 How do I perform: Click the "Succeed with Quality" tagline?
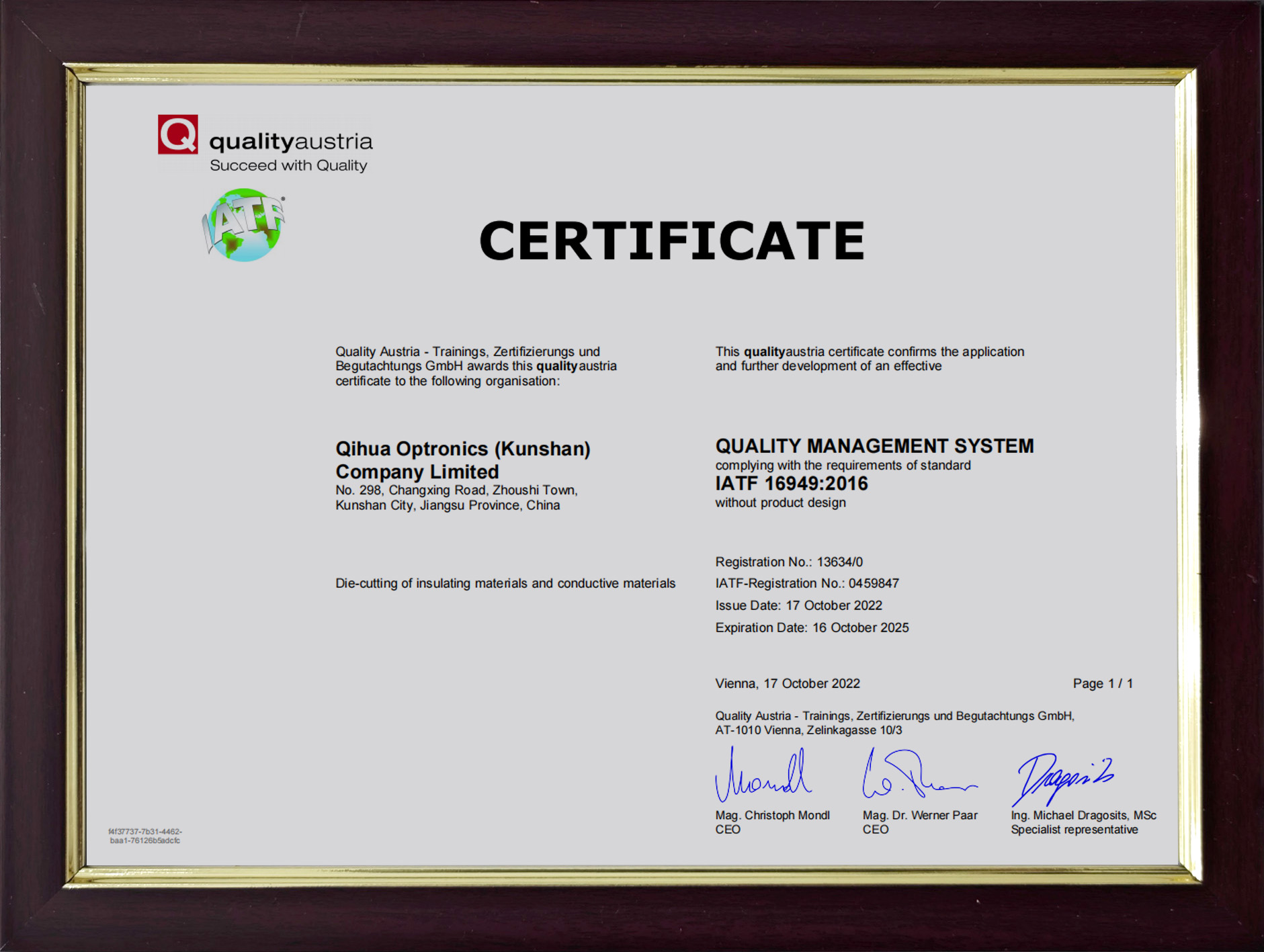coord(288,165)
